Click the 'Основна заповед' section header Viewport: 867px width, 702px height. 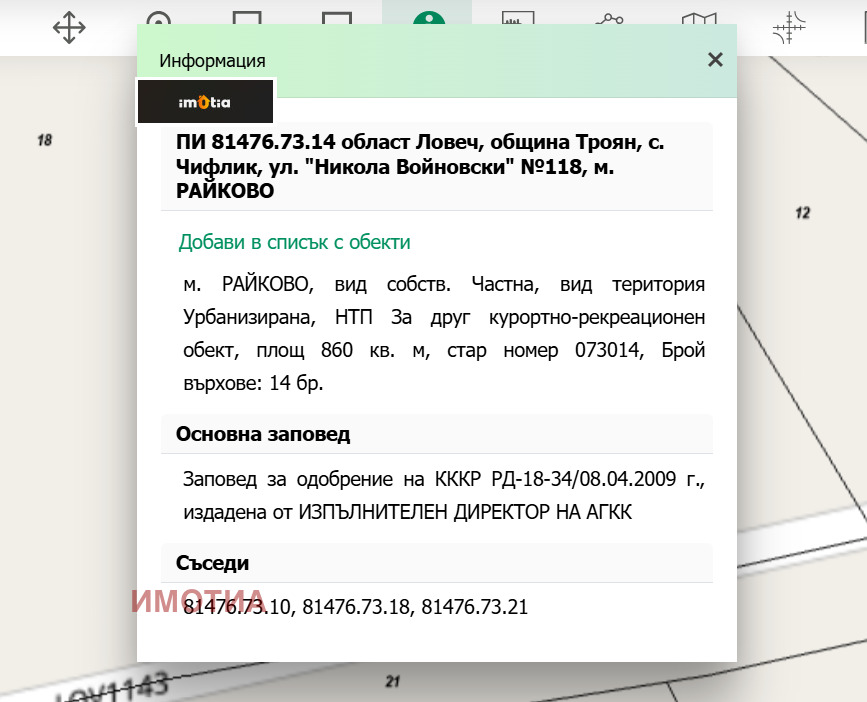click(263, 435)
